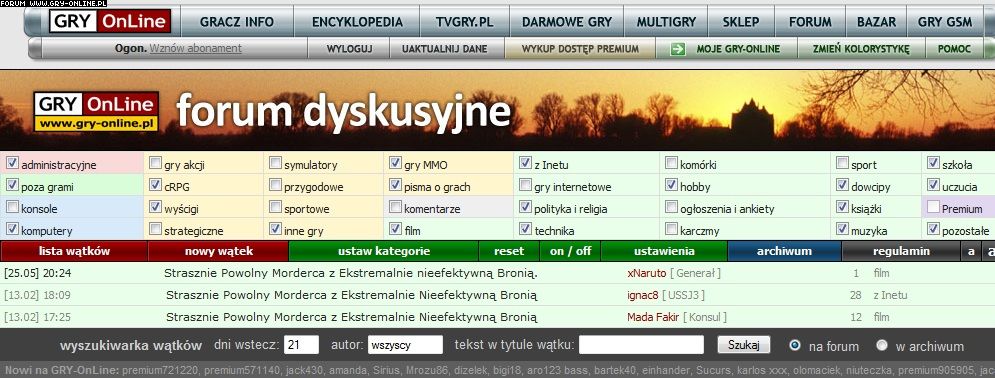Create a nowy wątek
Screen dimensions: 995x378
tap(219, 251)
